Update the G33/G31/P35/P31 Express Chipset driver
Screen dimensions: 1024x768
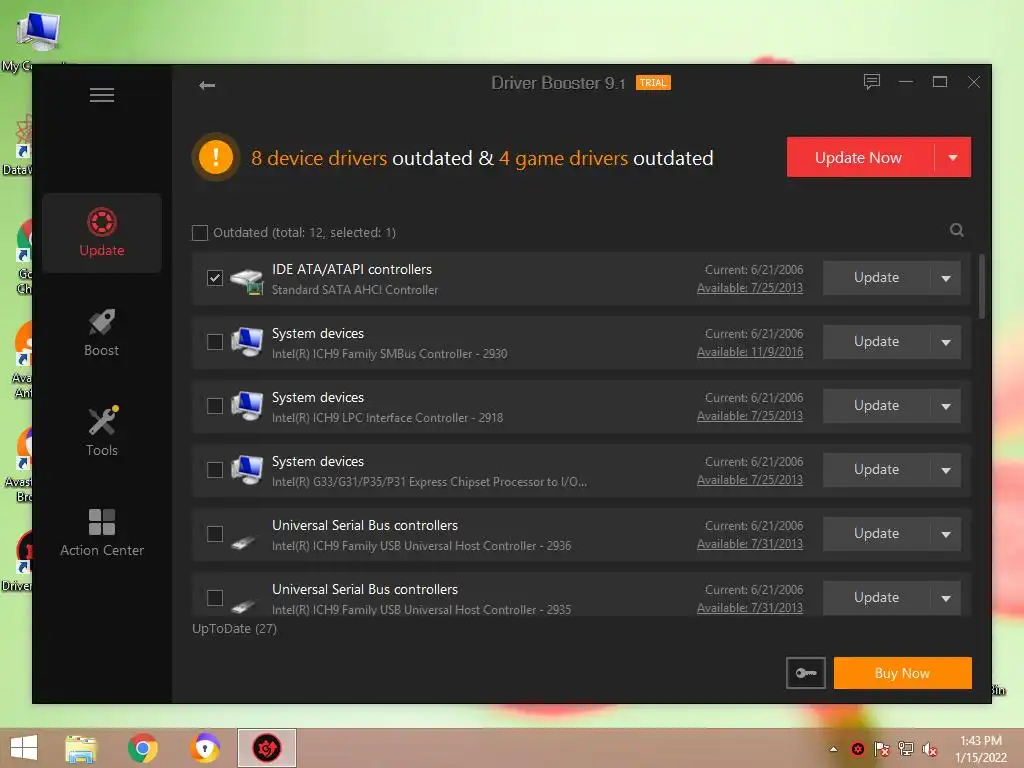tap(876, 470)
